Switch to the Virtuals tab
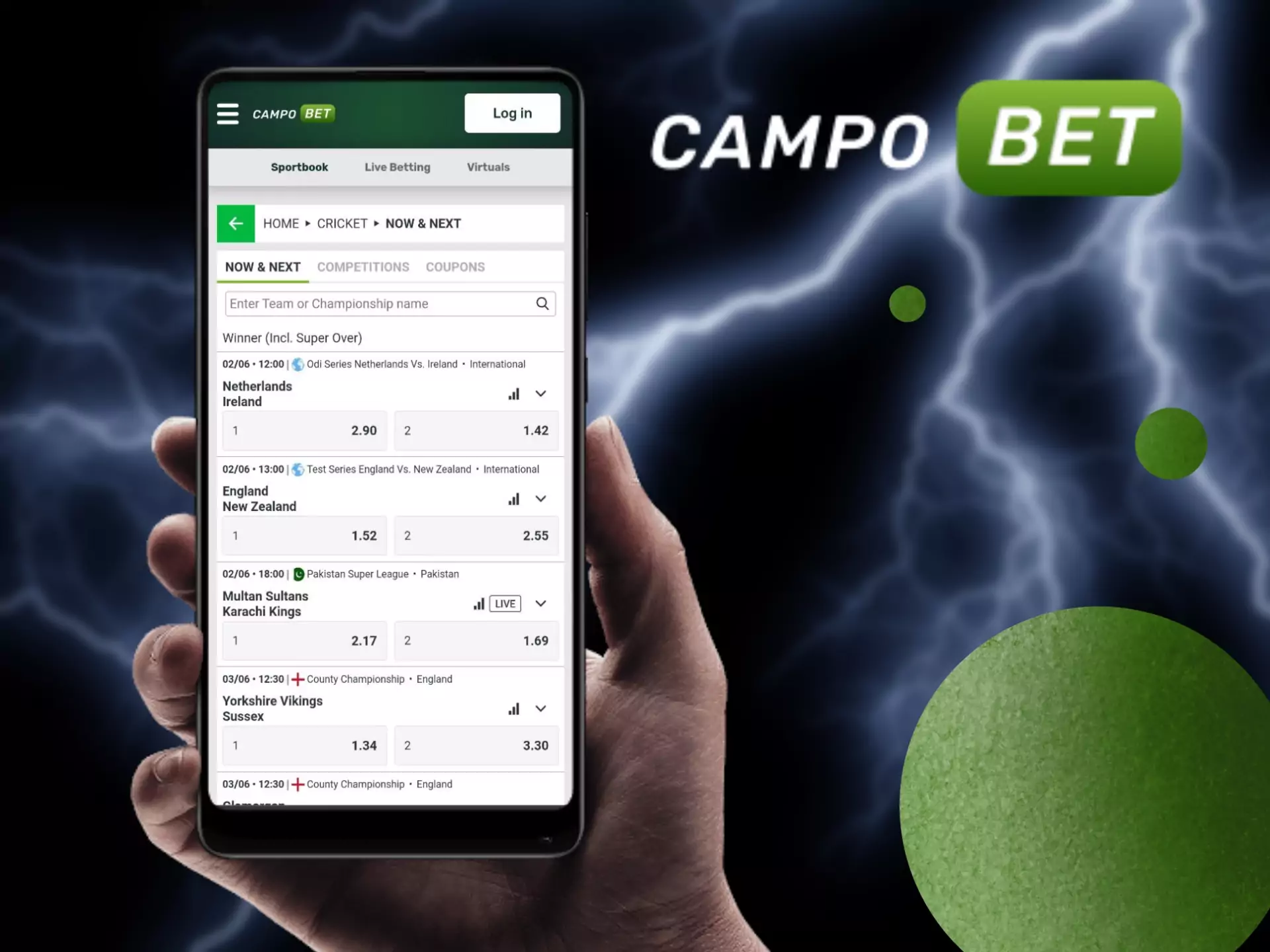1270x952 pixels. point(487,167)
